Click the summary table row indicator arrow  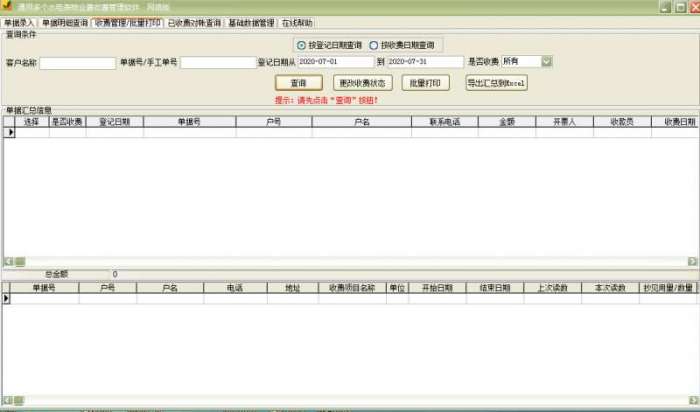[10, 132]
